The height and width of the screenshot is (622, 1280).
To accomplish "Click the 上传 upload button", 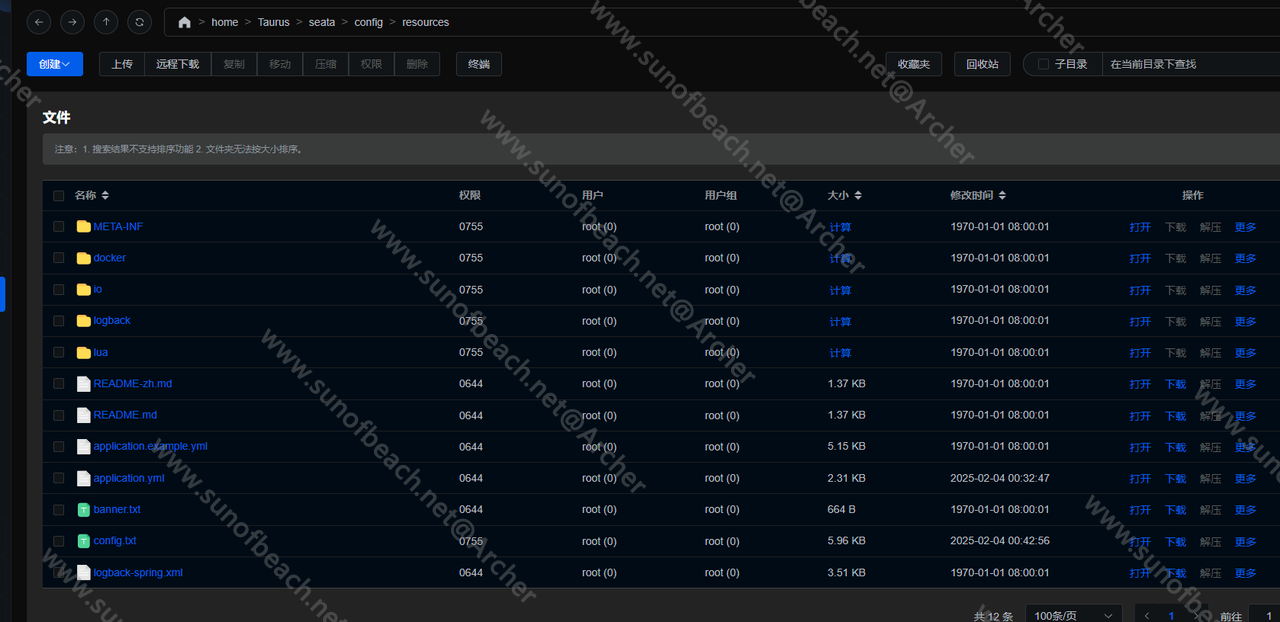I will (x=122, y=64).
